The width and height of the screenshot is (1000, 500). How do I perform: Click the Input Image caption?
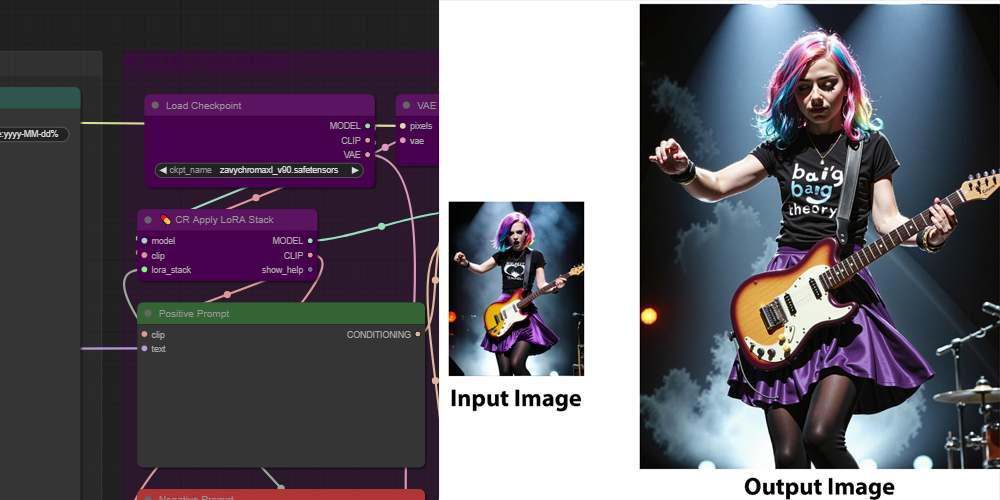(x=516, y=399)
